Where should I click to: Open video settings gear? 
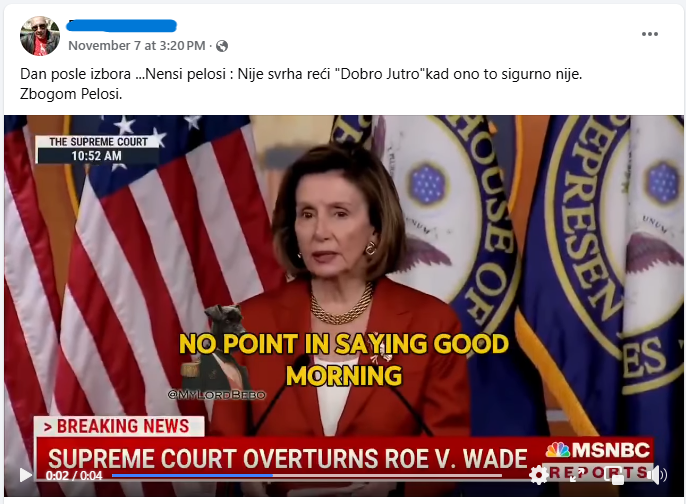538,475
